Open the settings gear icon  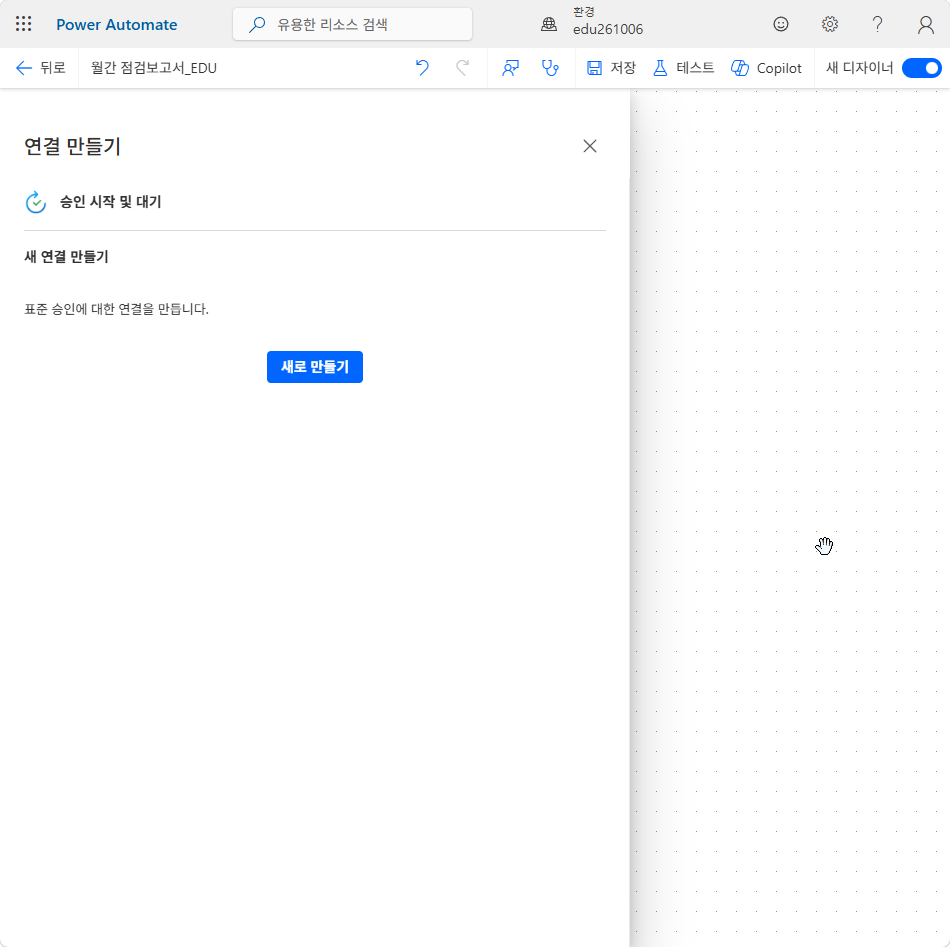click(x=829, y=24)
